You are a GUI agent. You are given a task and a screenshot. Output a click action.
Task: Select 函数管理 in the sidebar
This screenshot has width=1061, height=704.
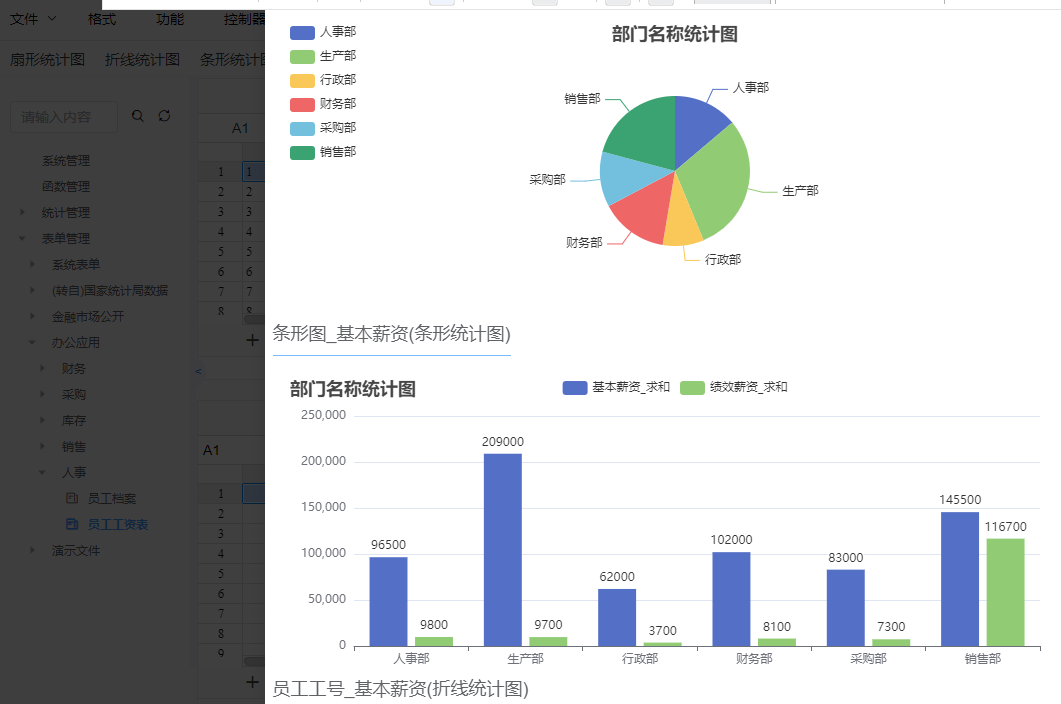tap(65, 187)
